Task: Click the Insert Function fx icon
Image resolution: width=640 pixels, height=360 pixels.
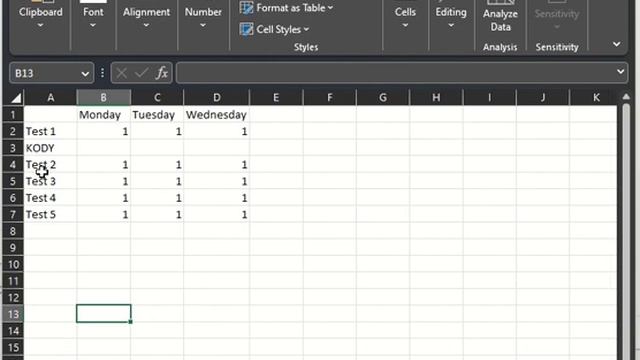Action: 162,73
